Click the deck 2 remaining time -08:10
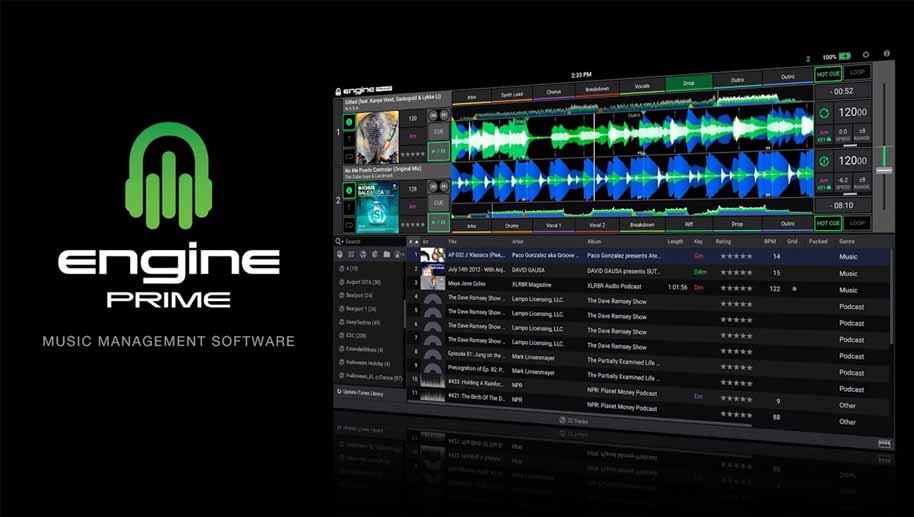 click(x=843, y=205)
